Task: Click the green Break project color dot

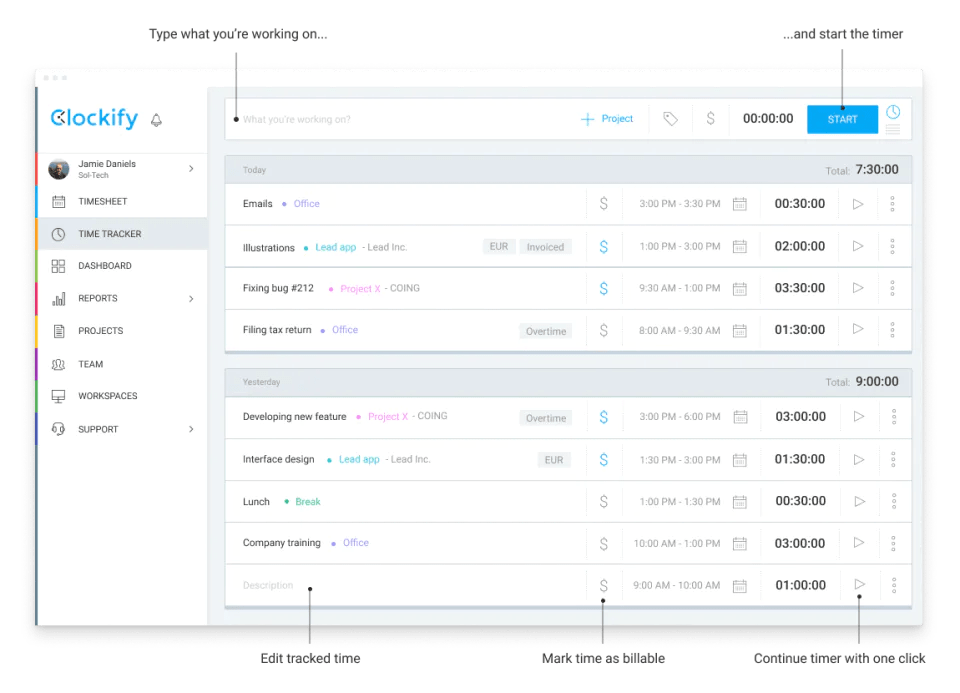Action: [x=287, y=501]
